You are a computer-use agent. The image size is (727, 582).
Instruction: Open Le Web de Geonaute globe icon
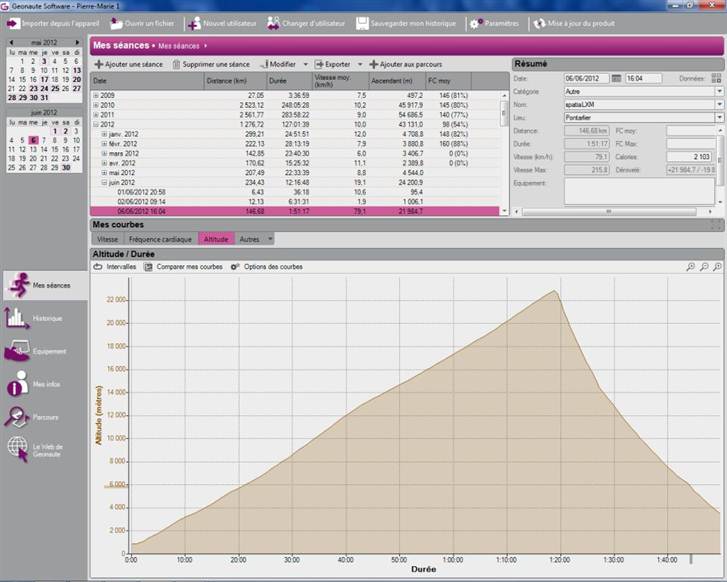(x=18, y=449)
